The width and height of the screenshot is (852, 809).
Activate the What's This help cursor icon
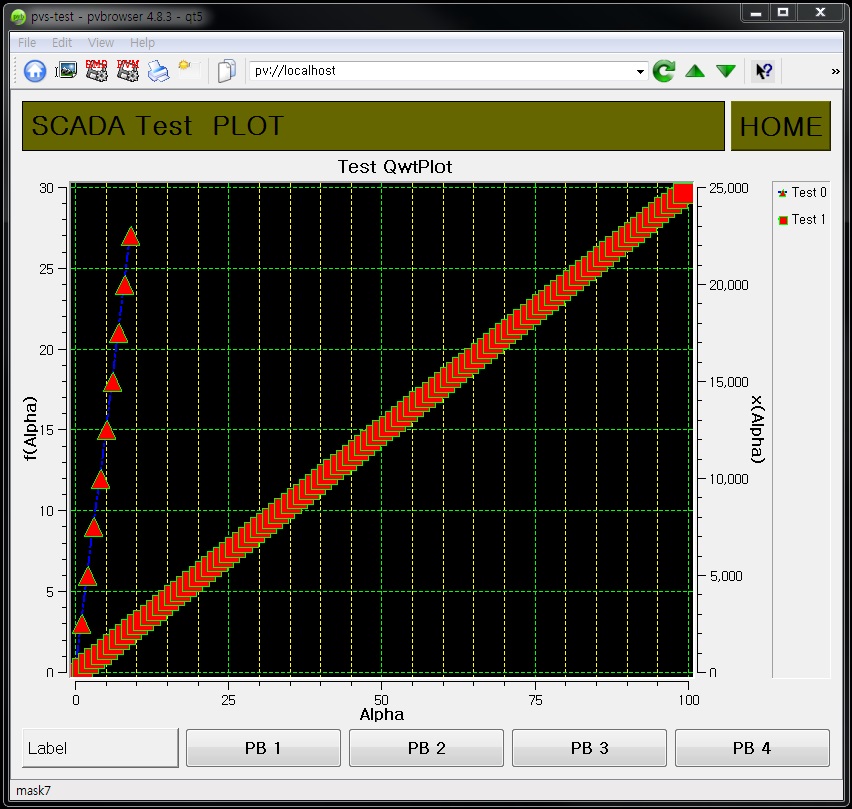763,70
